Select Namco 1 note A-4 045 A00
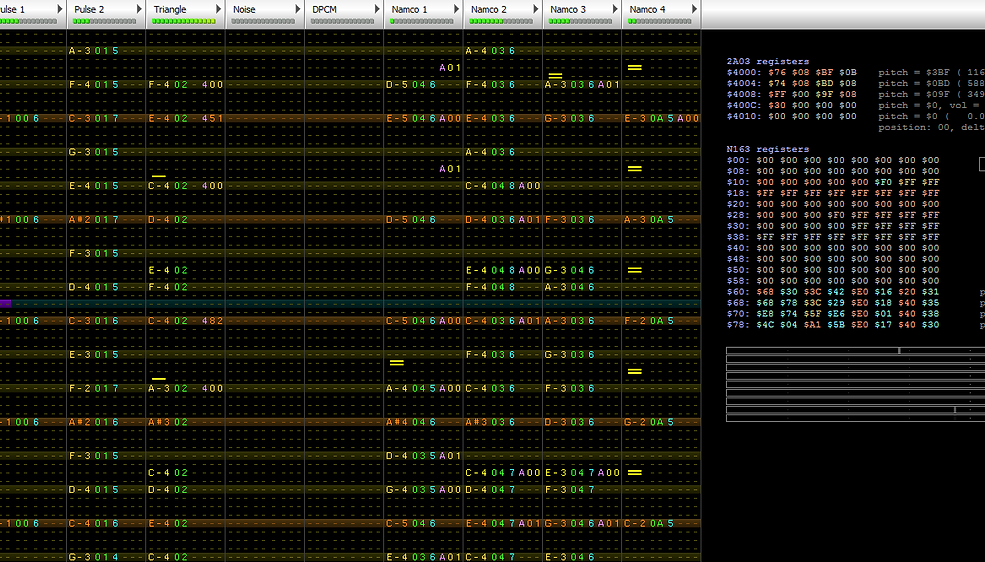The height and width of the screenshot is (562, 985). [423, 388]
